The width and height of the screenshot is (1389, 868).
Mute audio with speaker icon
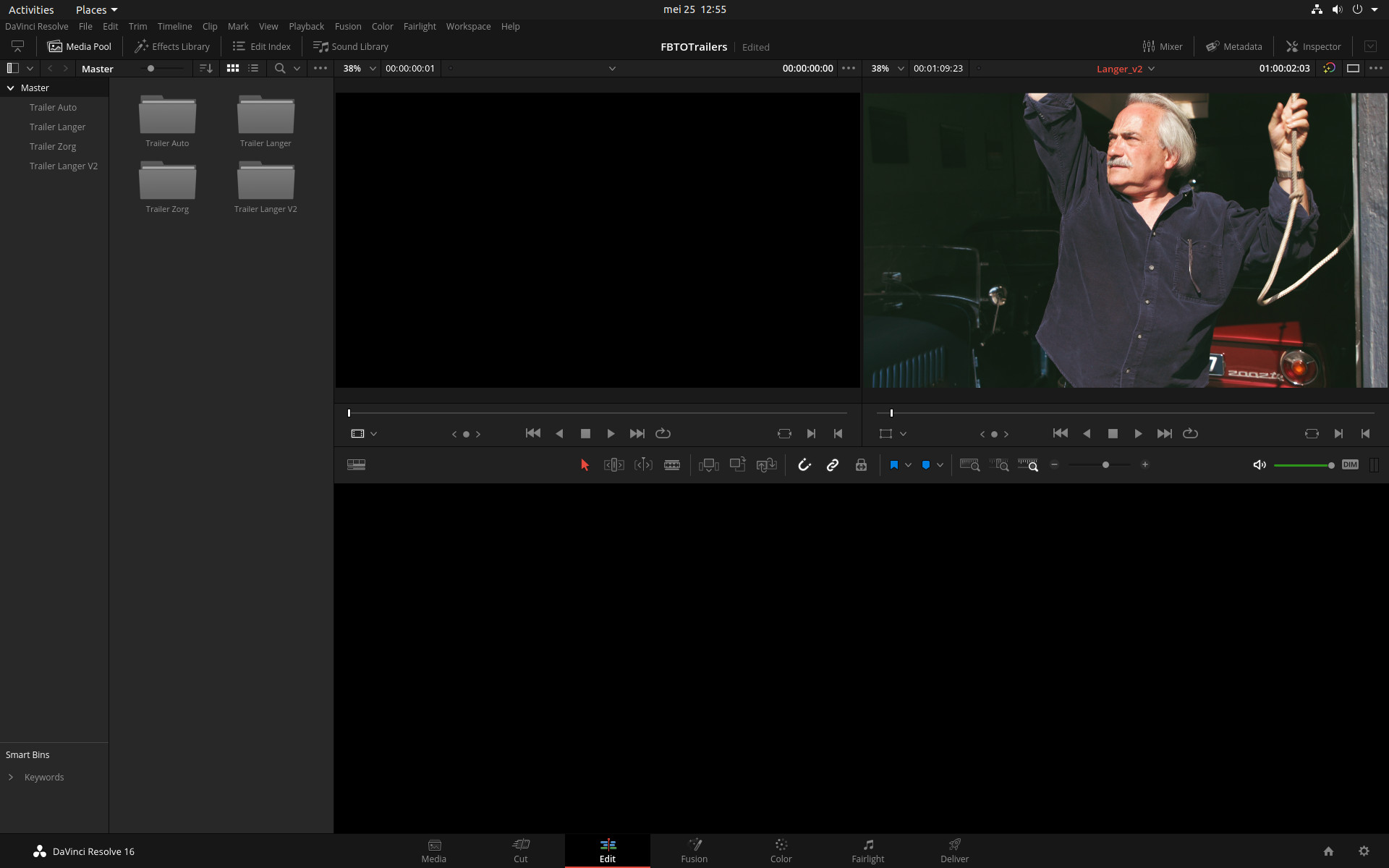click(x=1260, y=465)
